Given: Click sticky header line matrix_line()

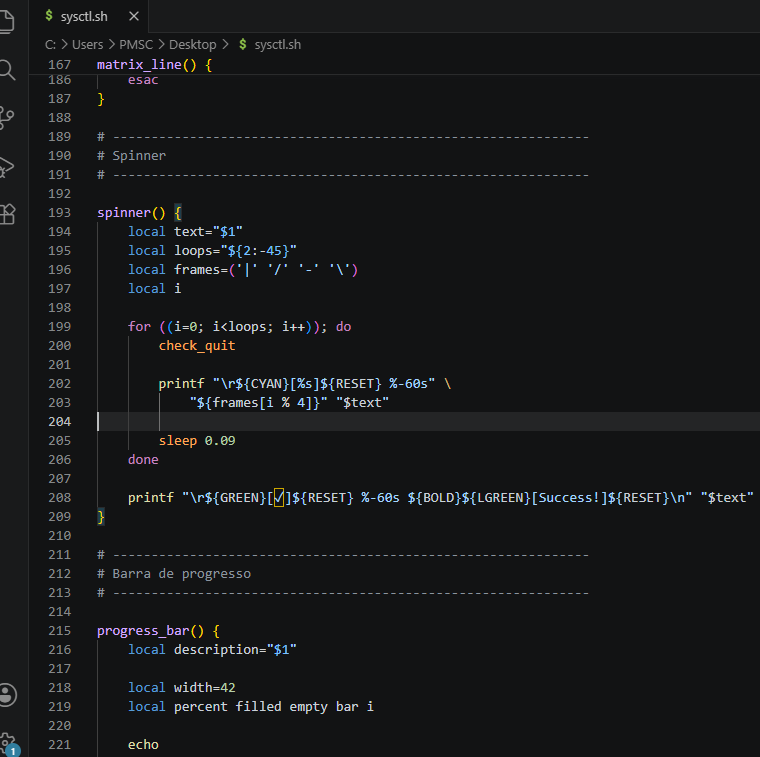Looking at the screenshot, I should click(154, 64).
